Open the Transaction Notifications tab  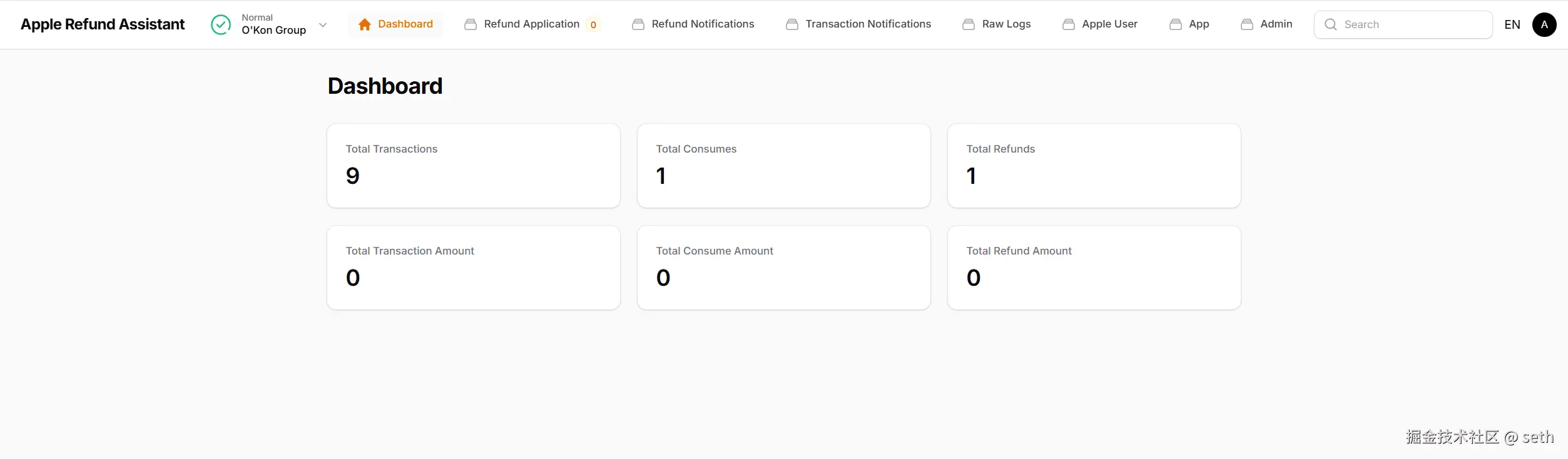tap(868, 24)
